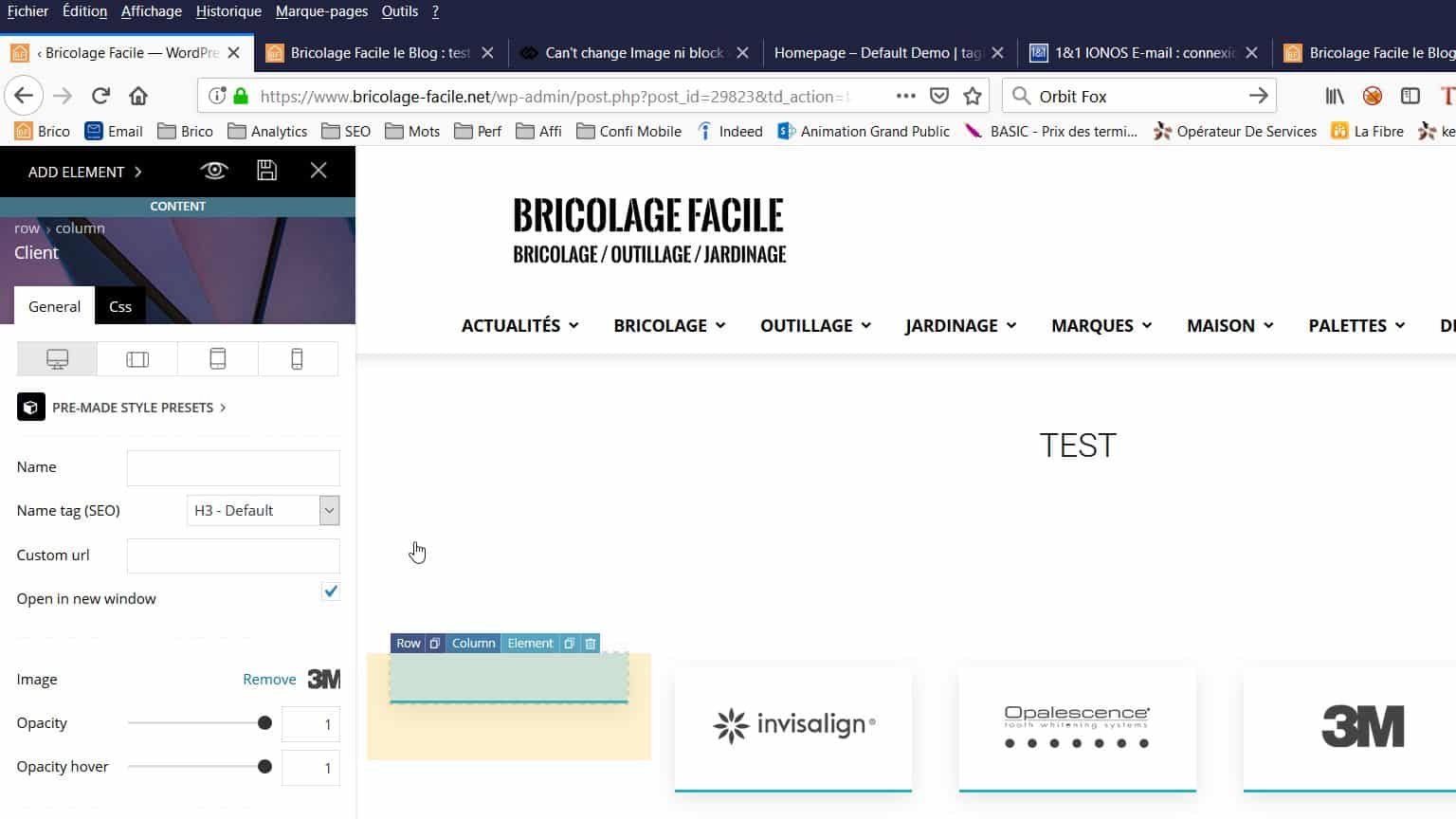This screenshot has width=1456, height=819.
Task: Click the preview eye icon in composer header
Action: [214, 171]
